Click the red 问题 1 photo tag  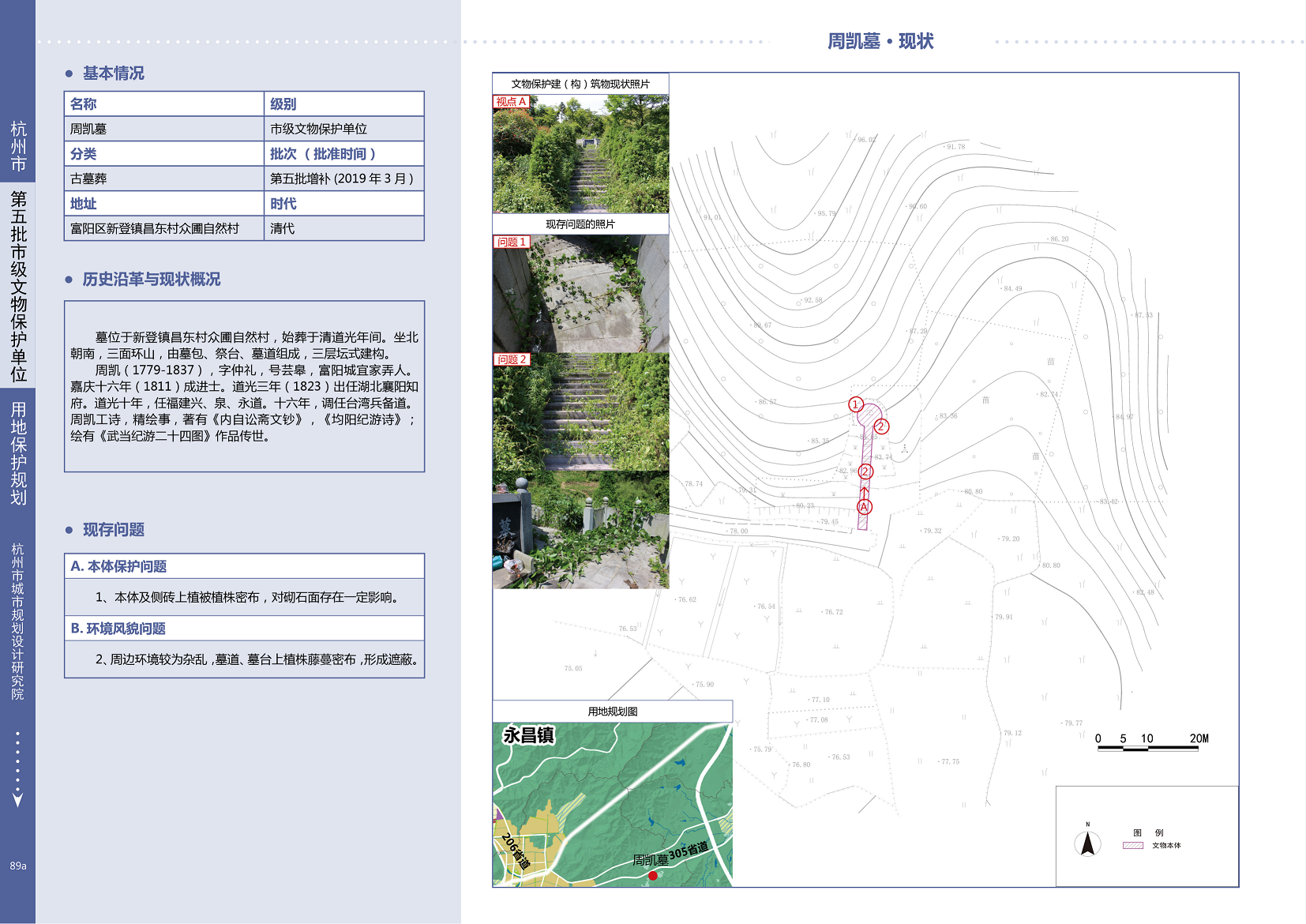click(x=511, y=242)
